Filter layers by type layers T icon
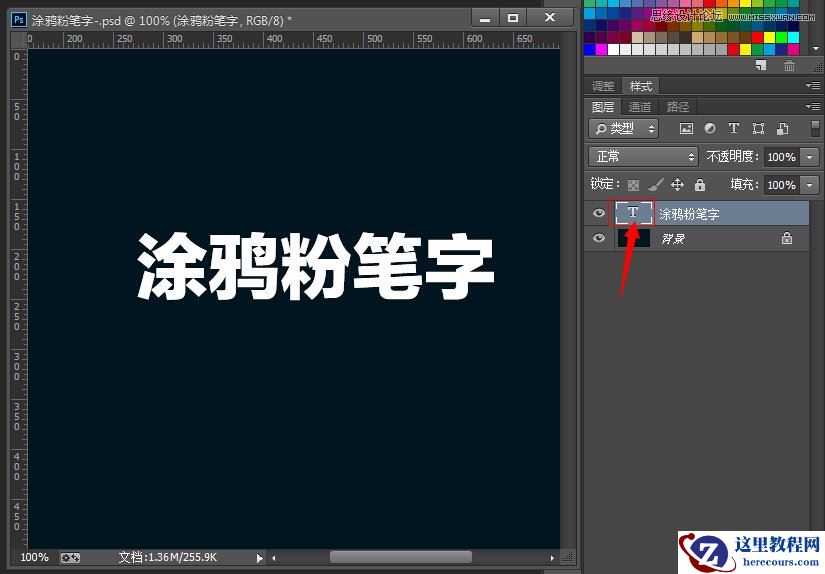Screen dimensions: 825x574 pos(733,128)
